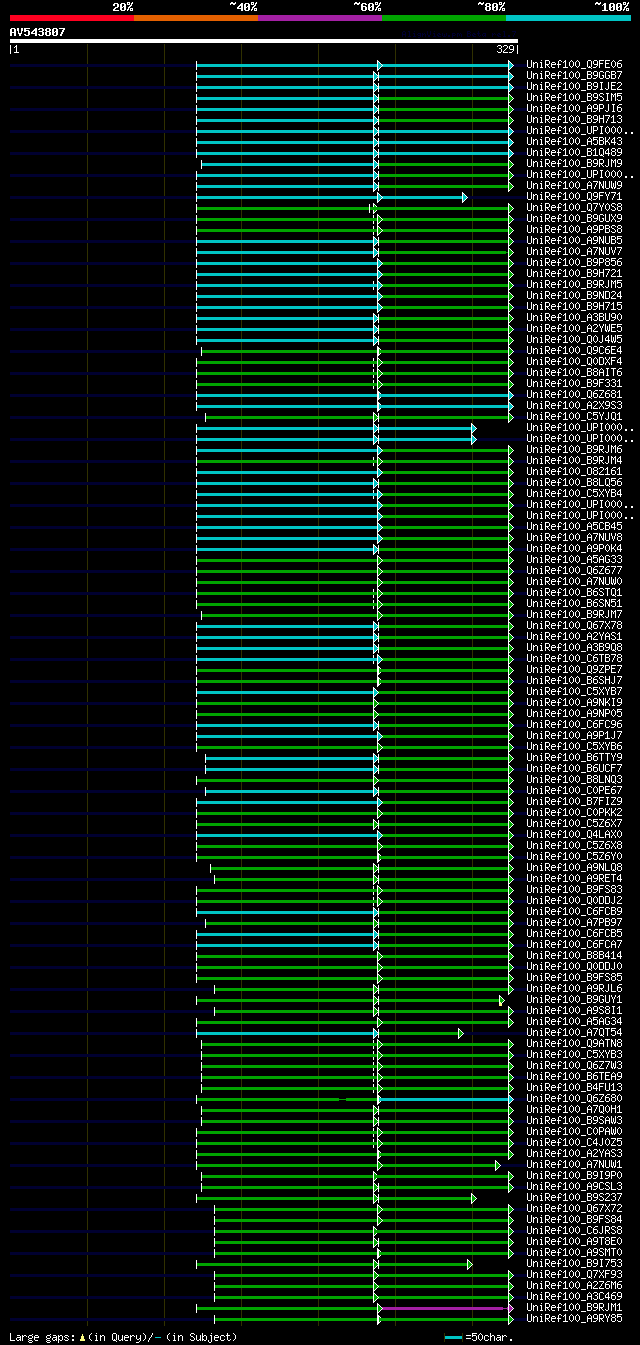640x1345 pixels.
Task: Open UniRef100_B9RJM9 entry
Action: [x=574, y=163]
